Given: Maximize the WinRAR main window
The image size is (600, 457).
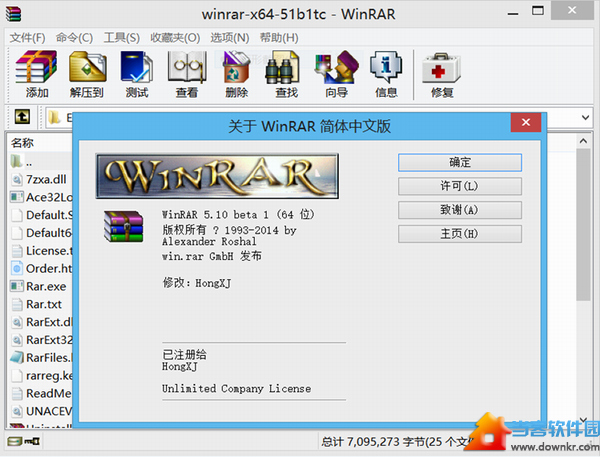Looking at the screenshot, I should pyautogui.click(x=538, y=11).
